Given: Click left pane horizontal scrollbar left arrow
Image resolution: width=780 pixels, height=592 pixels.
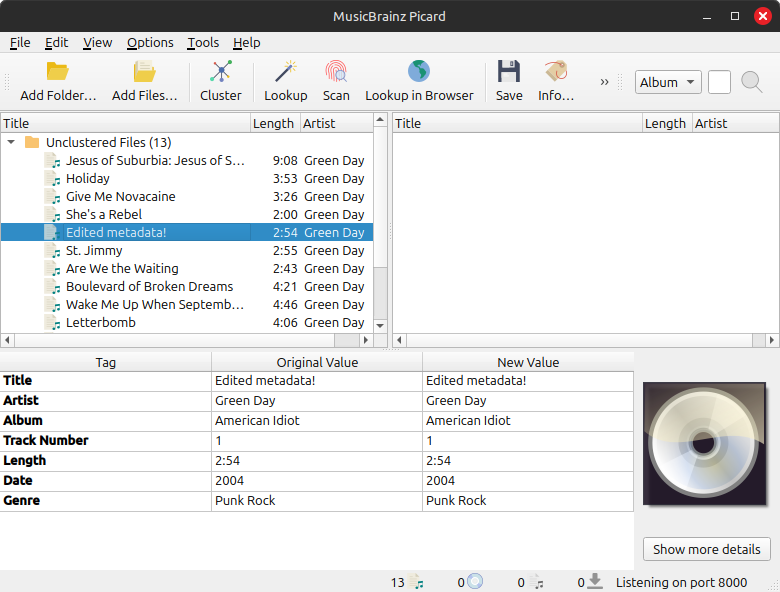Looking at the screenshot, I should (x=7, y=340).
